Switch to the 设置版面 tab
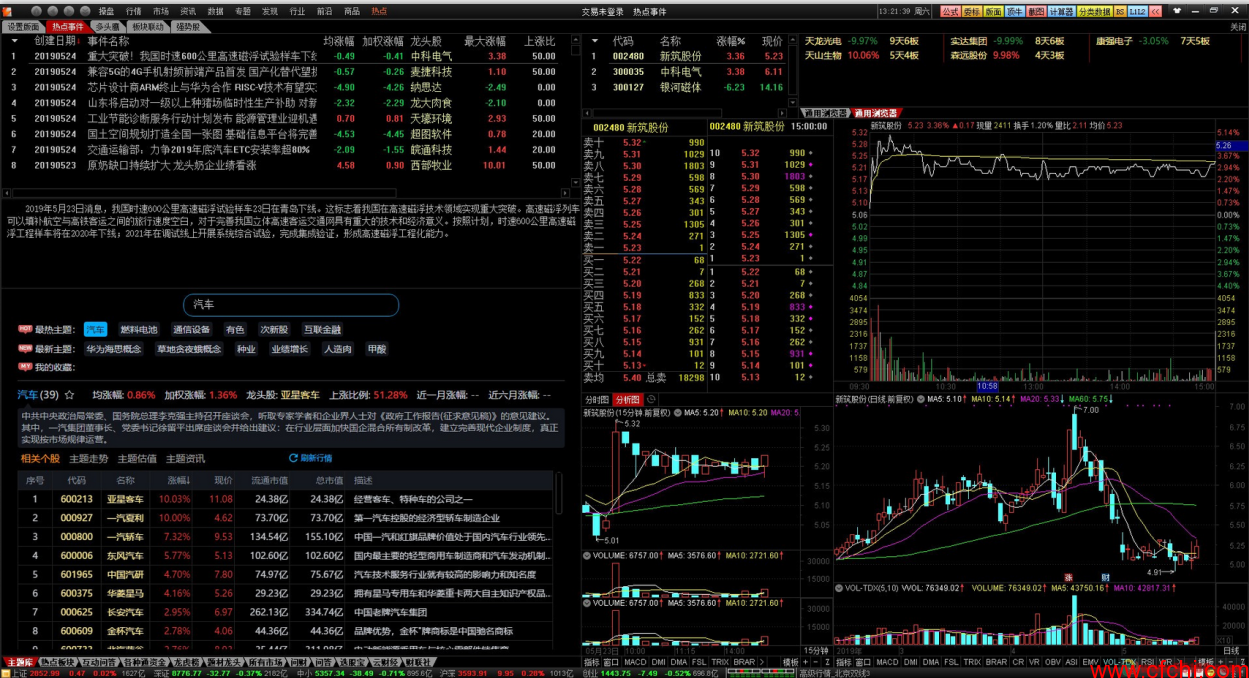The image size is (1249, 678). click(23, 27)
